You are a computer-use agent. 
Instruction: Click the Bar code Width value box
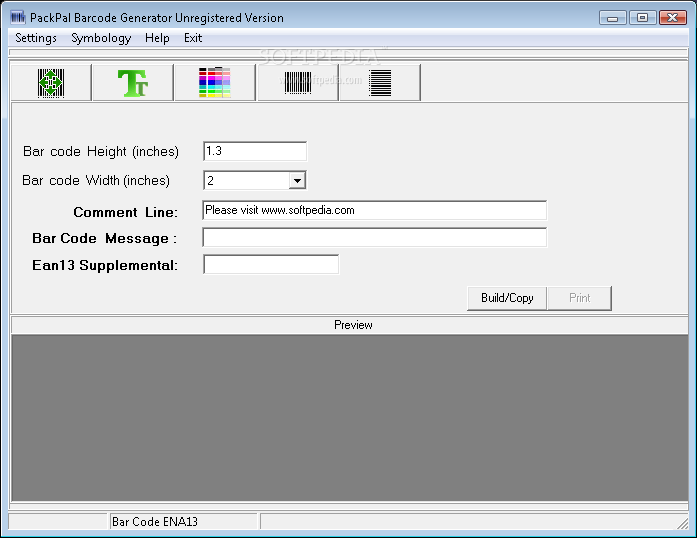247,181
